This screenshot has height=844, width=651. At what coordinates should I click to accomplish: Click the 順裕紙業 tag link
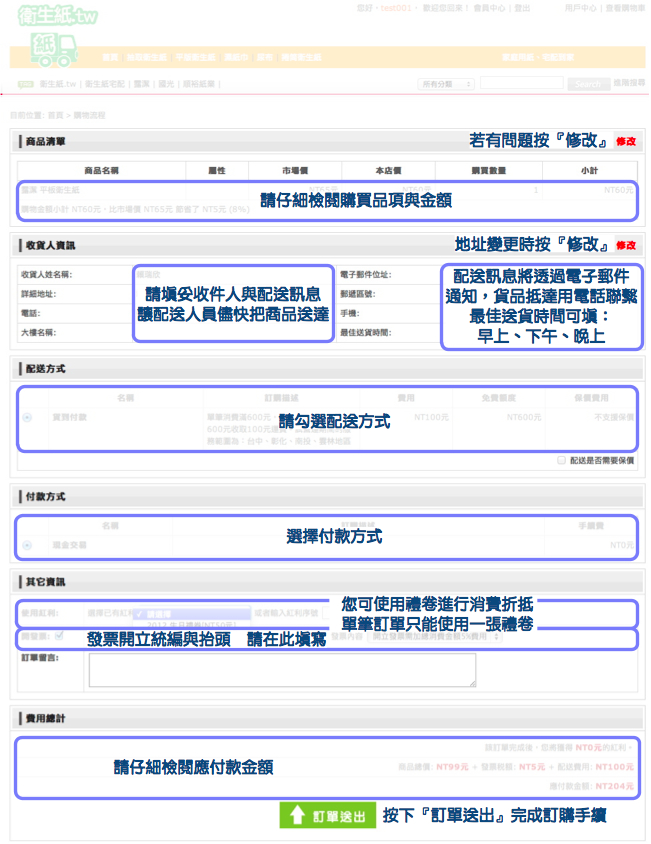point(199,84)
